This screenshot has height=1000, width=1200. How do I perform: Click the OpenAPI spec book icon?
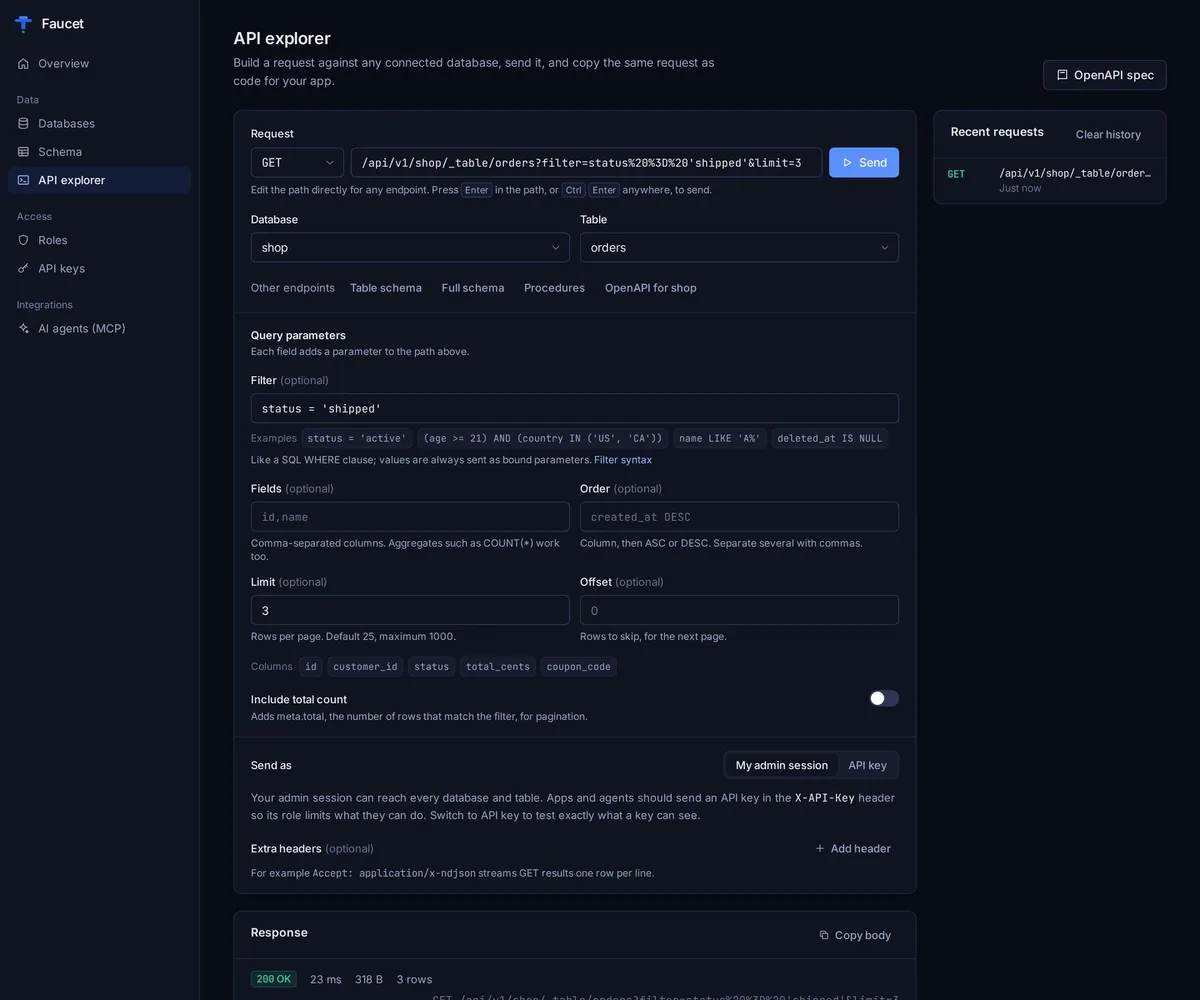click(x=1062, y=75)
